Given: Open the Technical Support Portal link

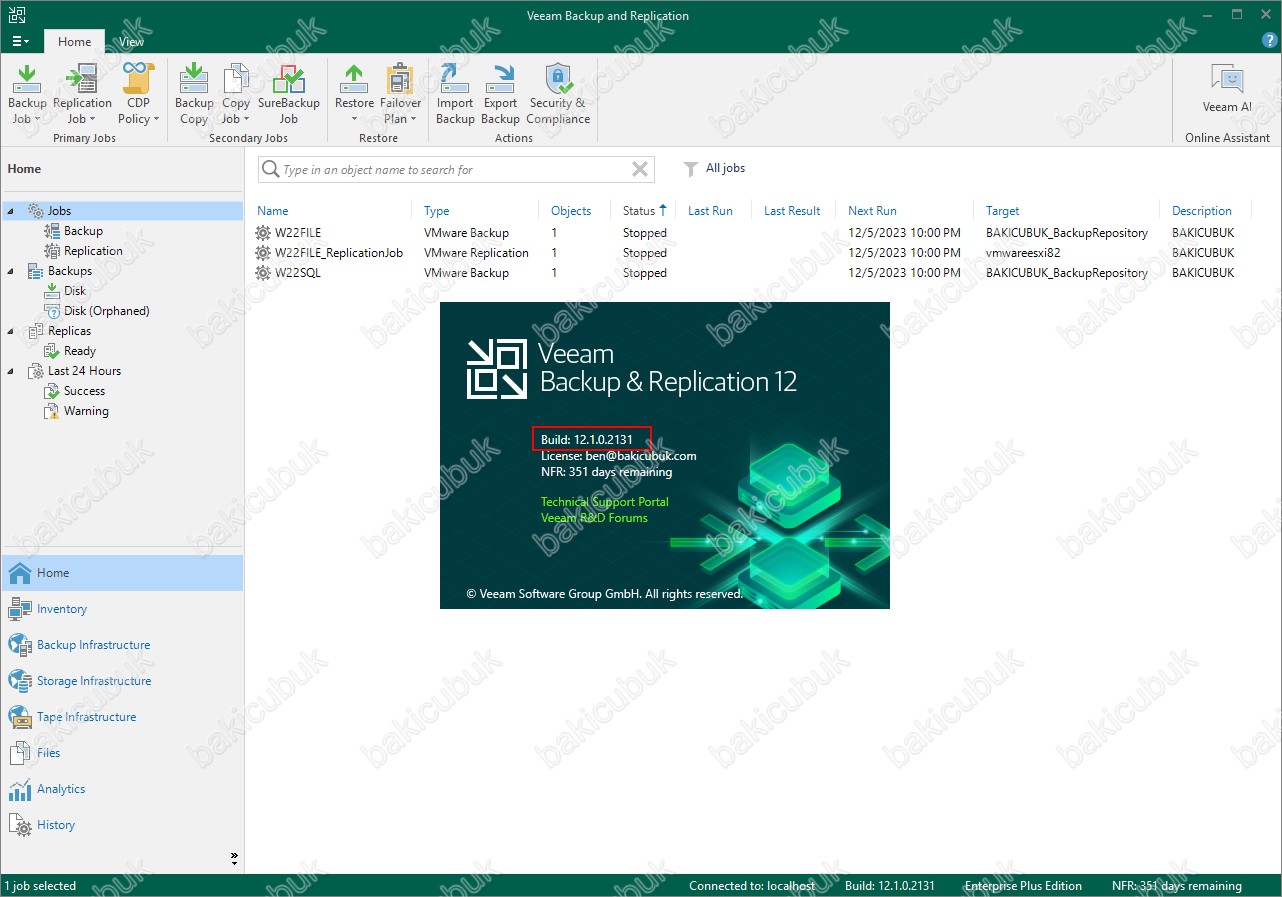Looking at the screenshot, I should point(605,502).
